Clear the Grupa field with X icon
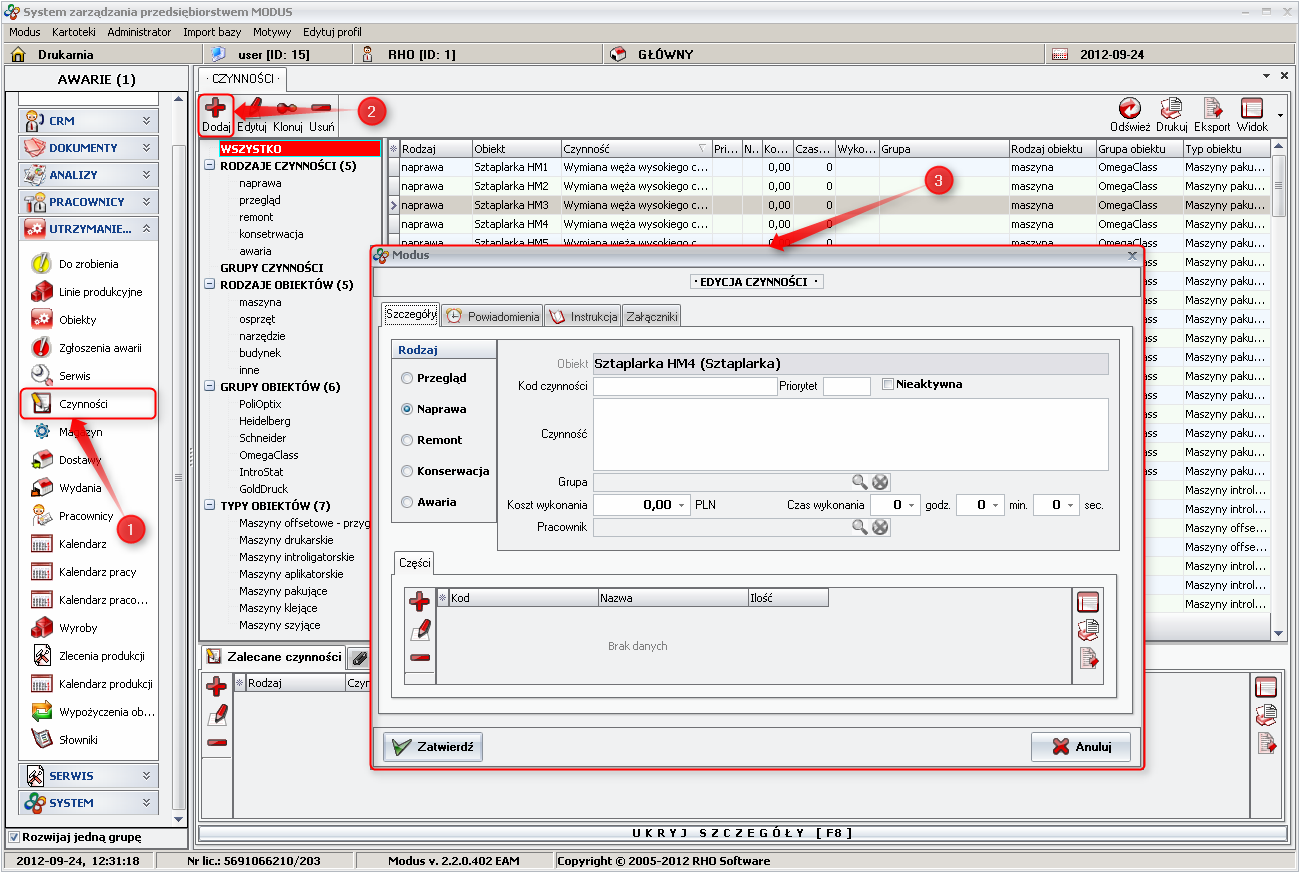This screenshot has height=873, width=1300. point(880,482)
